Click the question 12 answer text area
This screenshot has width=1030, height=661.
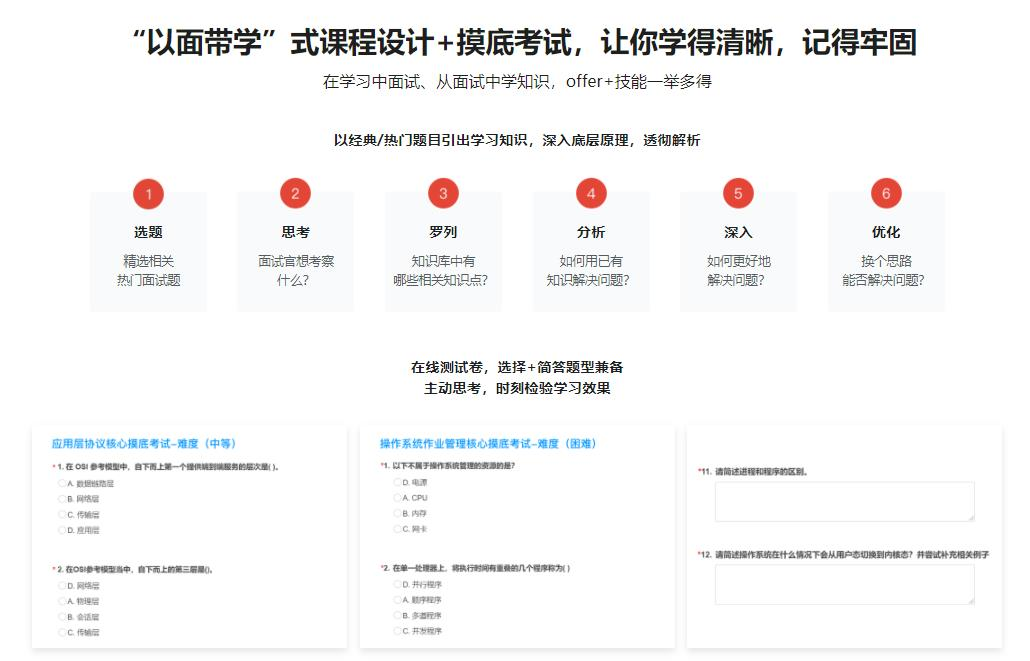click(844, 584)
